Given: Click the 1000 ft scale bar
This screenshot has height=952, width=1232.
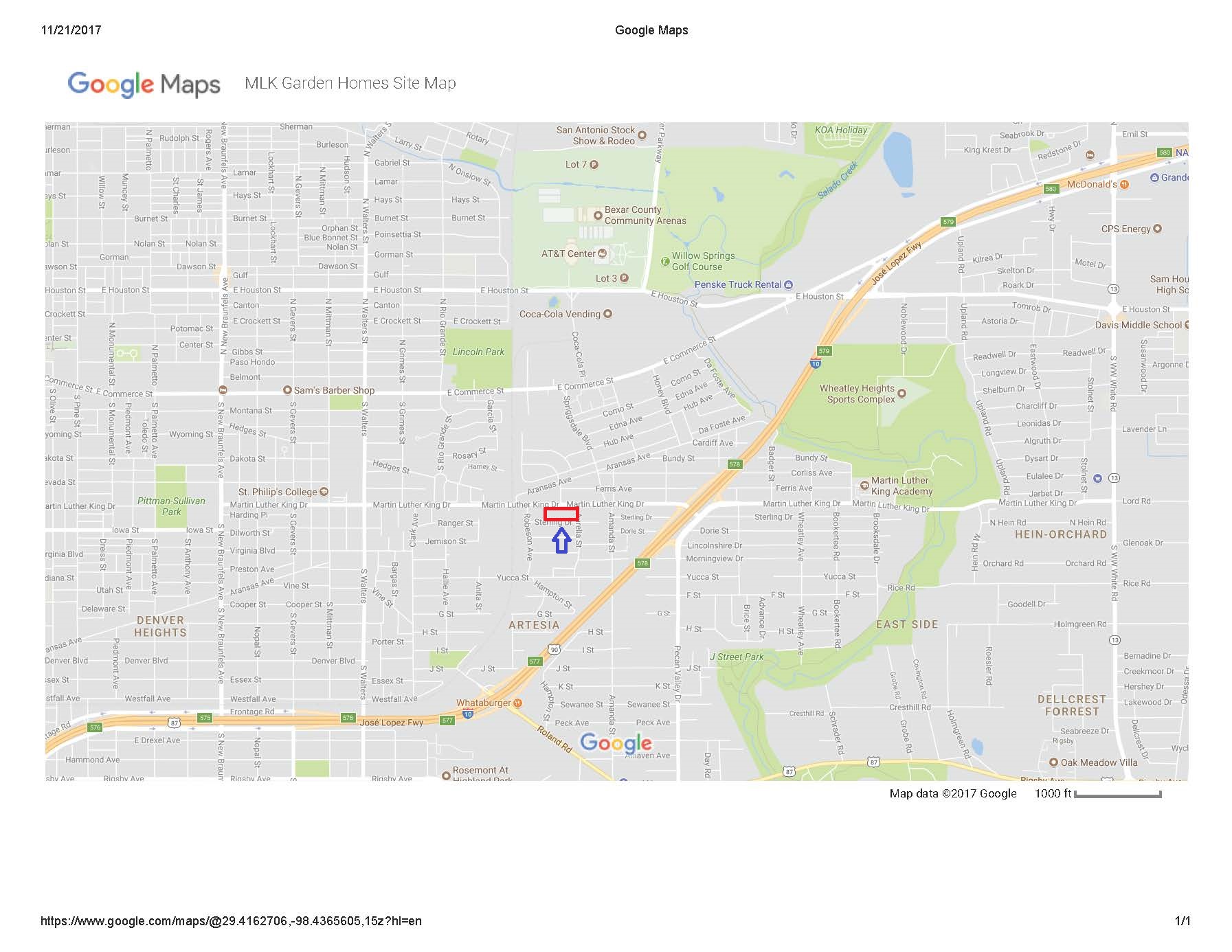Looking at the screenshot, I should coord(1117,794).
